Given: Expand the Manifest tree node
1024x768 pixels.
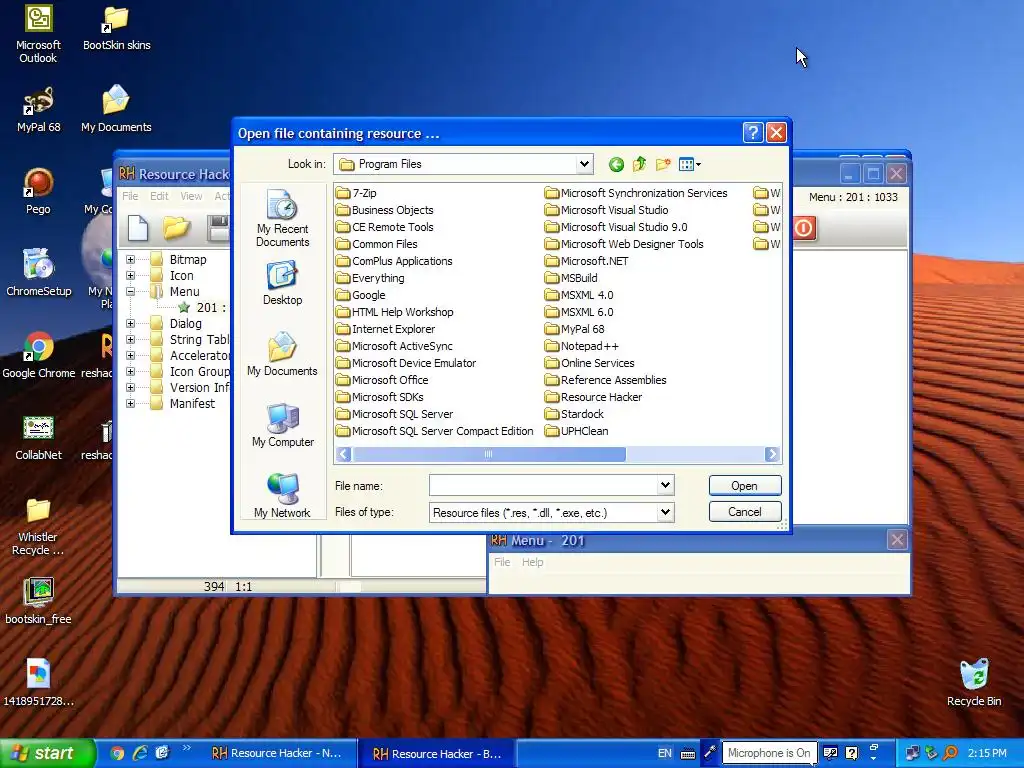Looking at the screenshot, I should coord(131,404).
